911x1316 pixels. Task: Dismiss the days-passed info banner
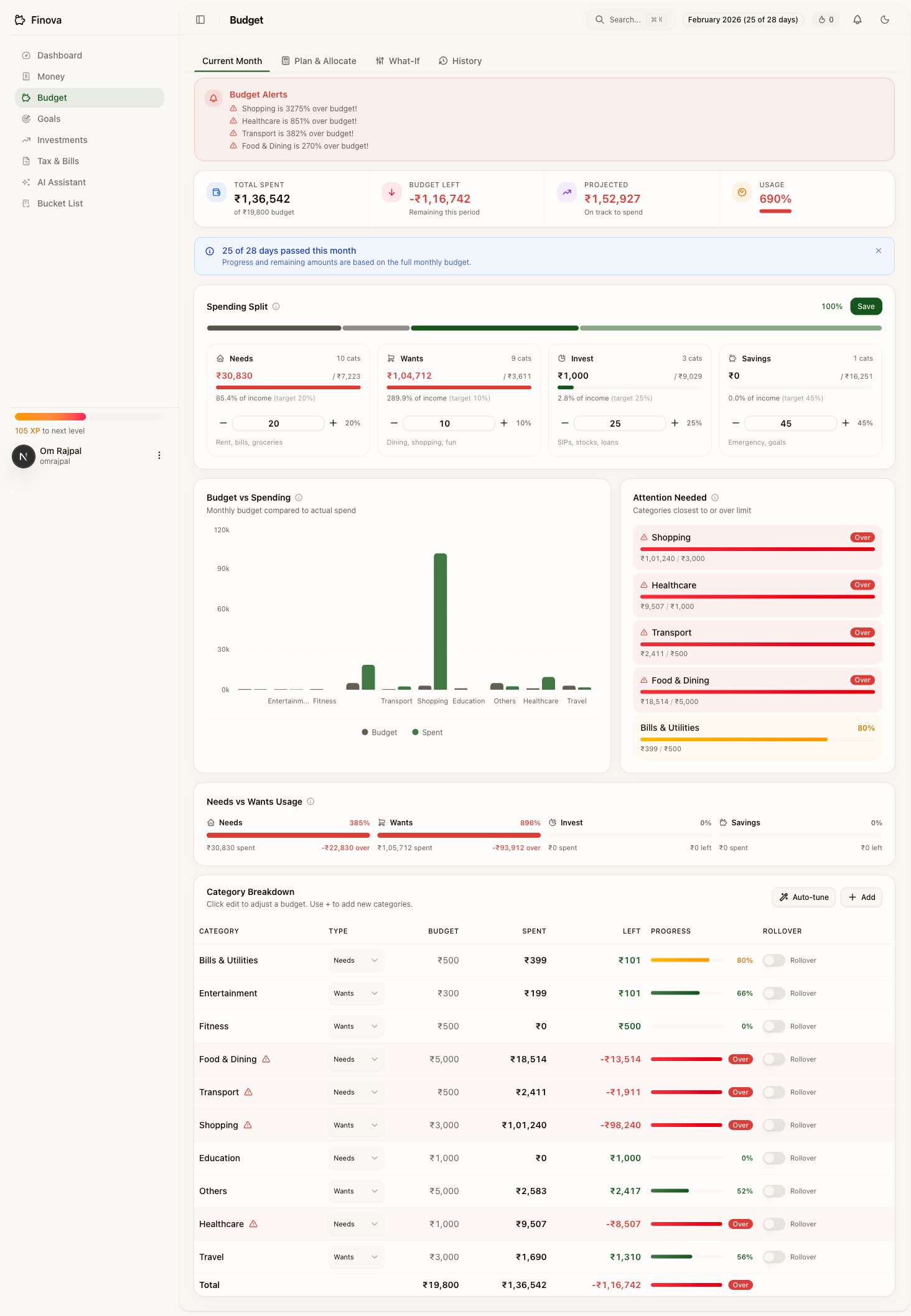(878, 251)
